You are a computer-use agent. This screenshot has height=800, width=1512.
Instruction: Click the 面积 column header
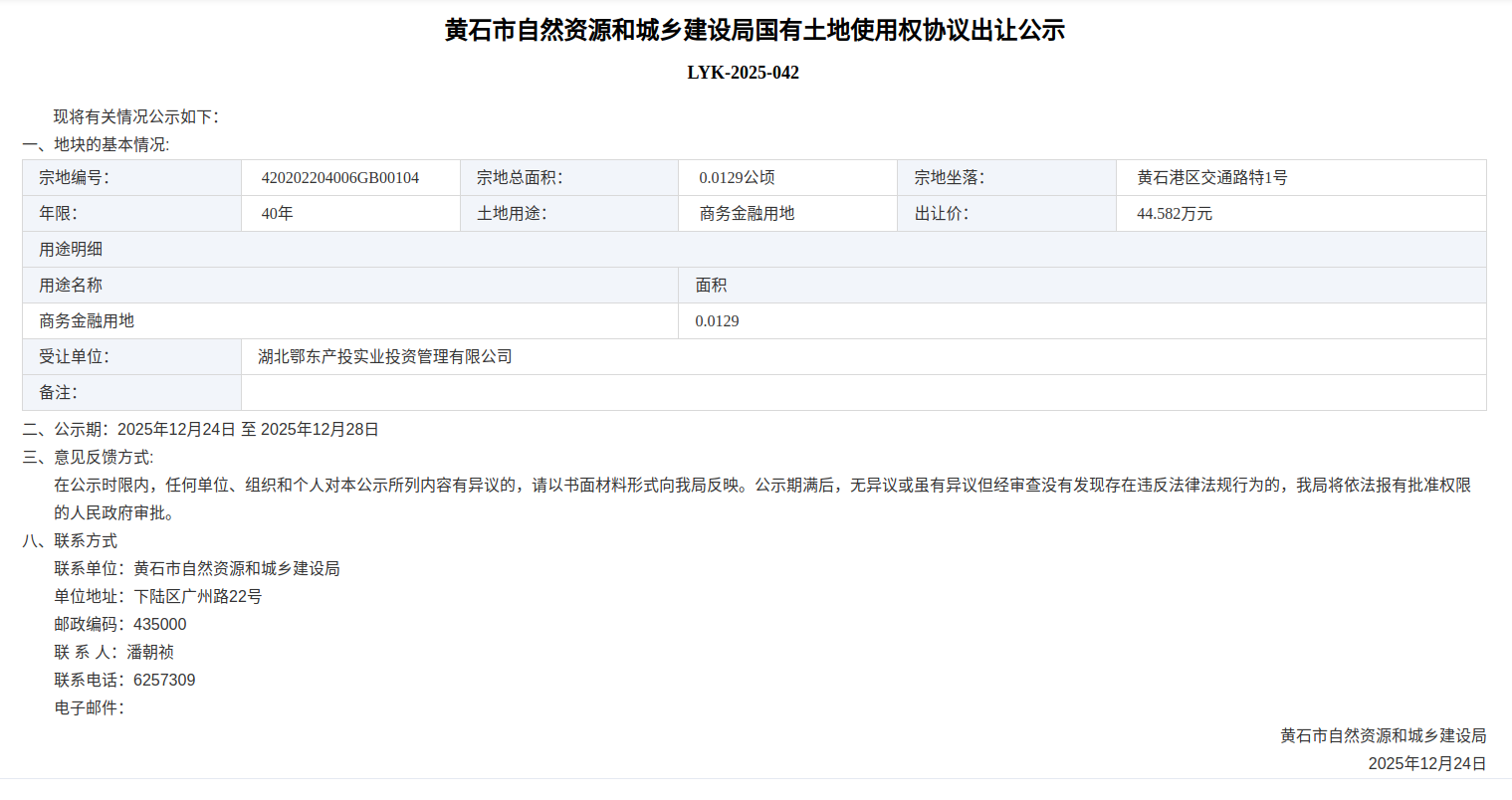(x=711, y=286)
